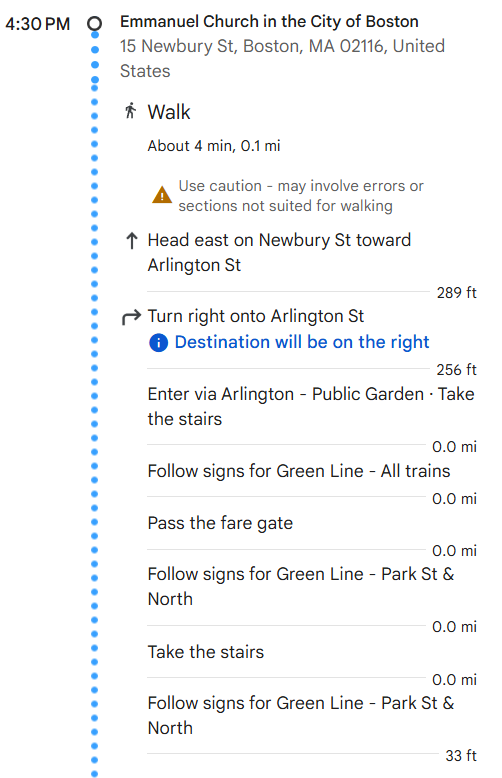This screenshot has width=502, height=778.
Task: Select the 4:30 PM departure time
Action: click(38, 24)
